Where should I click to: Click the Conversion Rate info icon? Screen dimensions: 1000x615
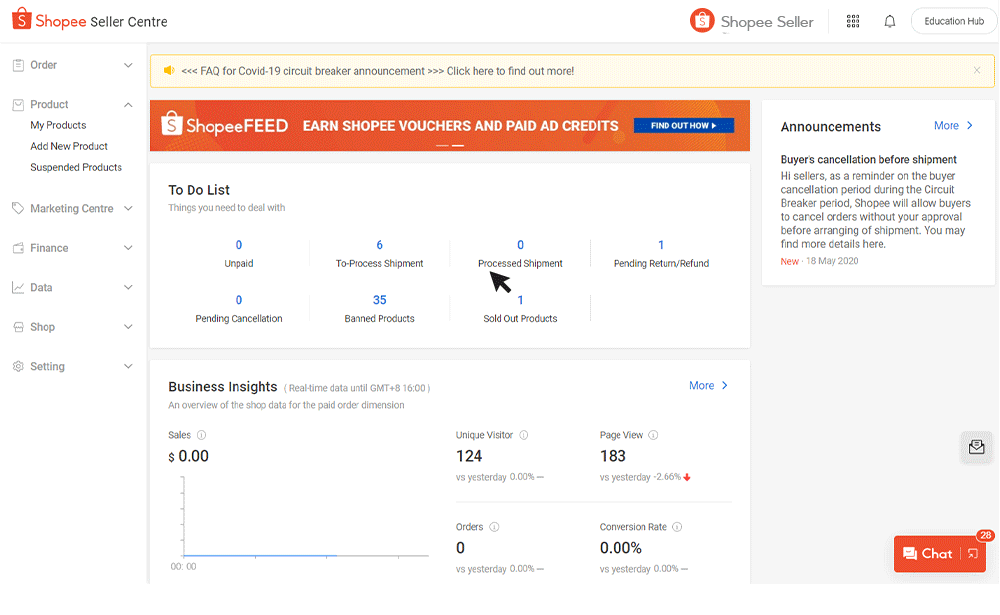677,527
